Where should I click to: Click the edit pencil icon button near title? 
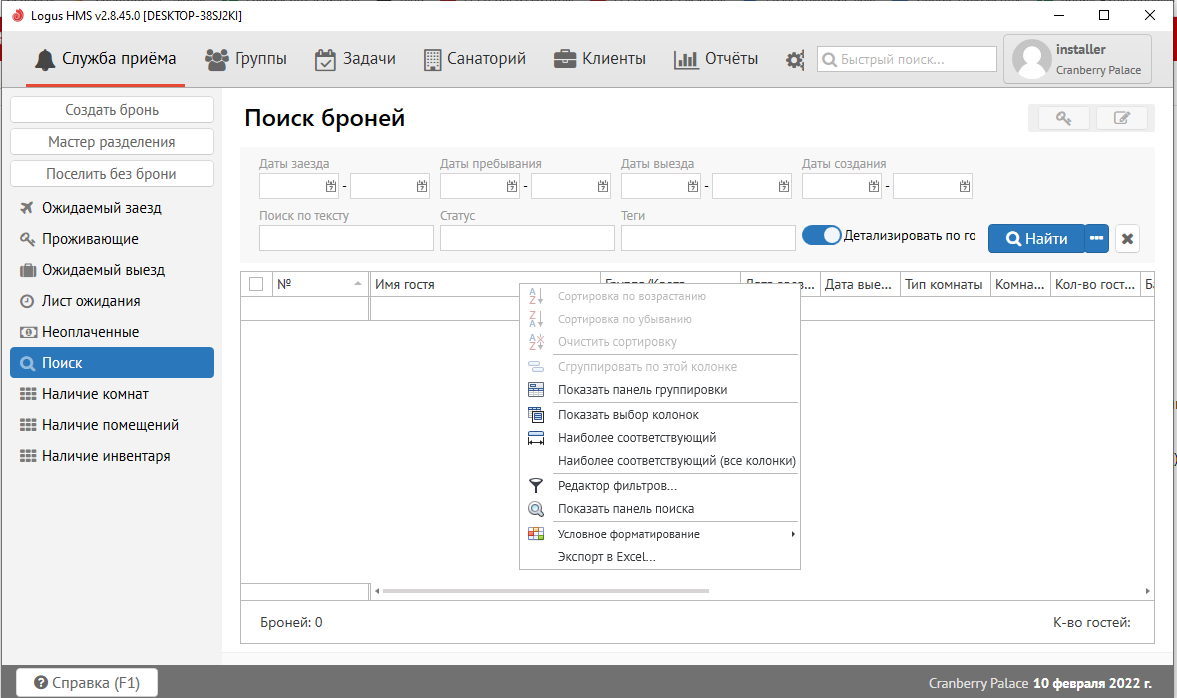[1122, 118]
